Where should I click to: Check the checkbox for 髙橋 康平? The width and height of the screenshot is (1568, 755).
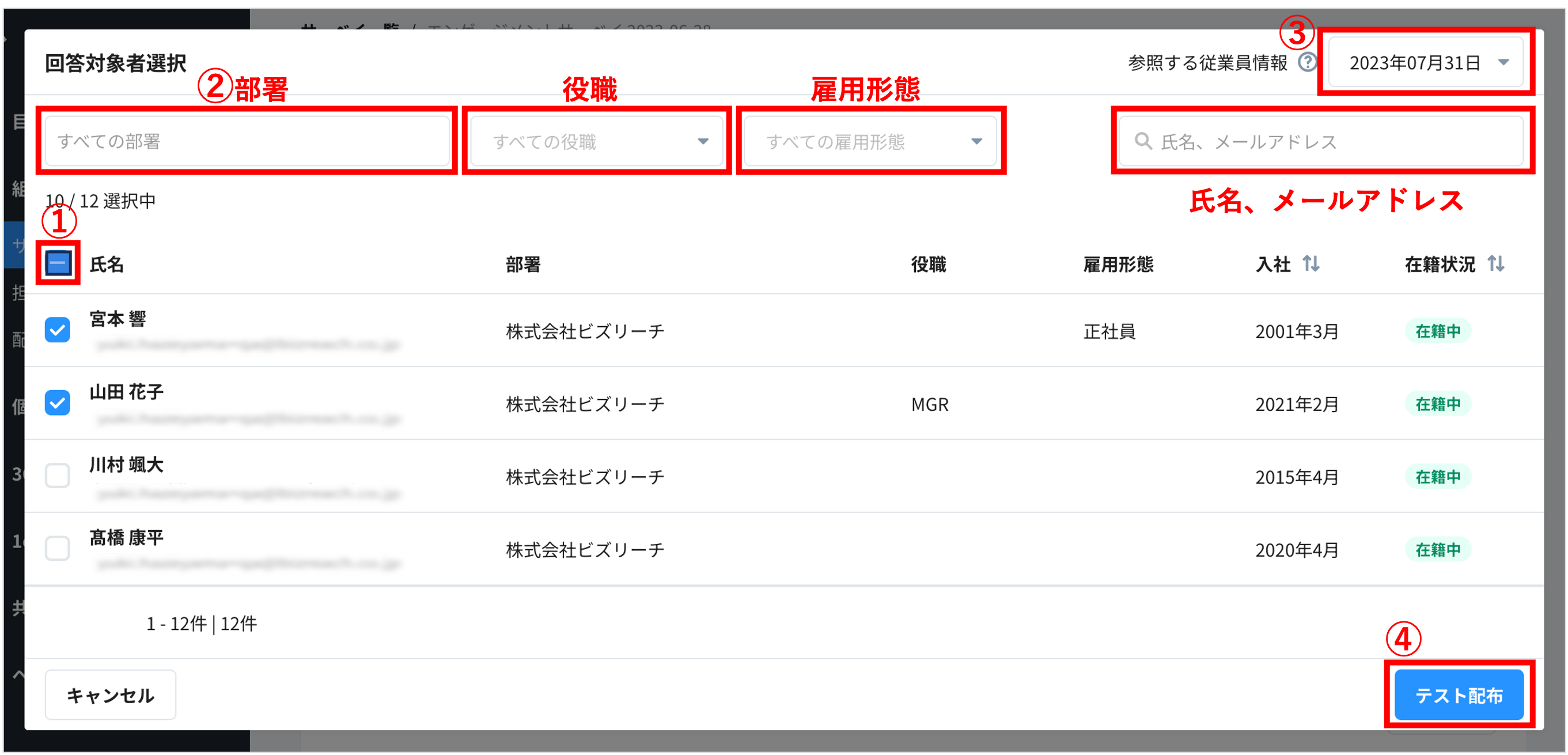57,549
